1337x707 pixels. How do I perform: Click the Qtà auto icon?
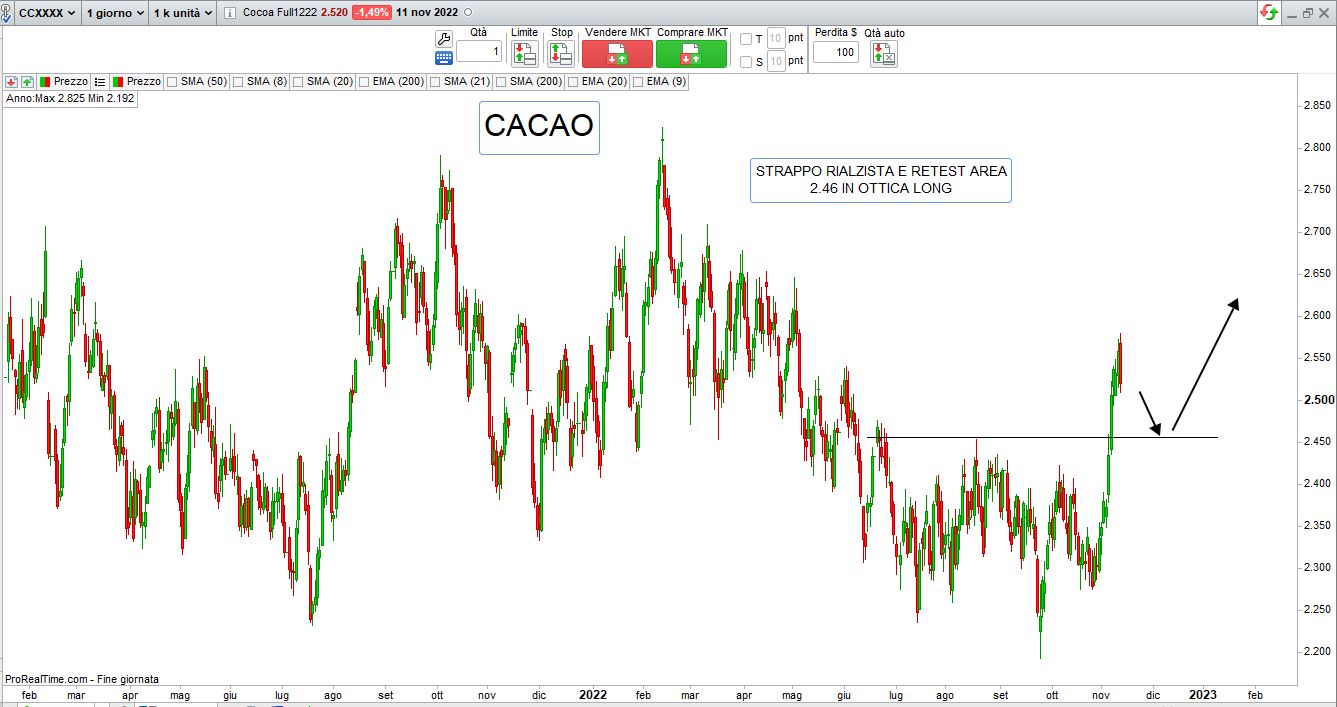[884, 54]
